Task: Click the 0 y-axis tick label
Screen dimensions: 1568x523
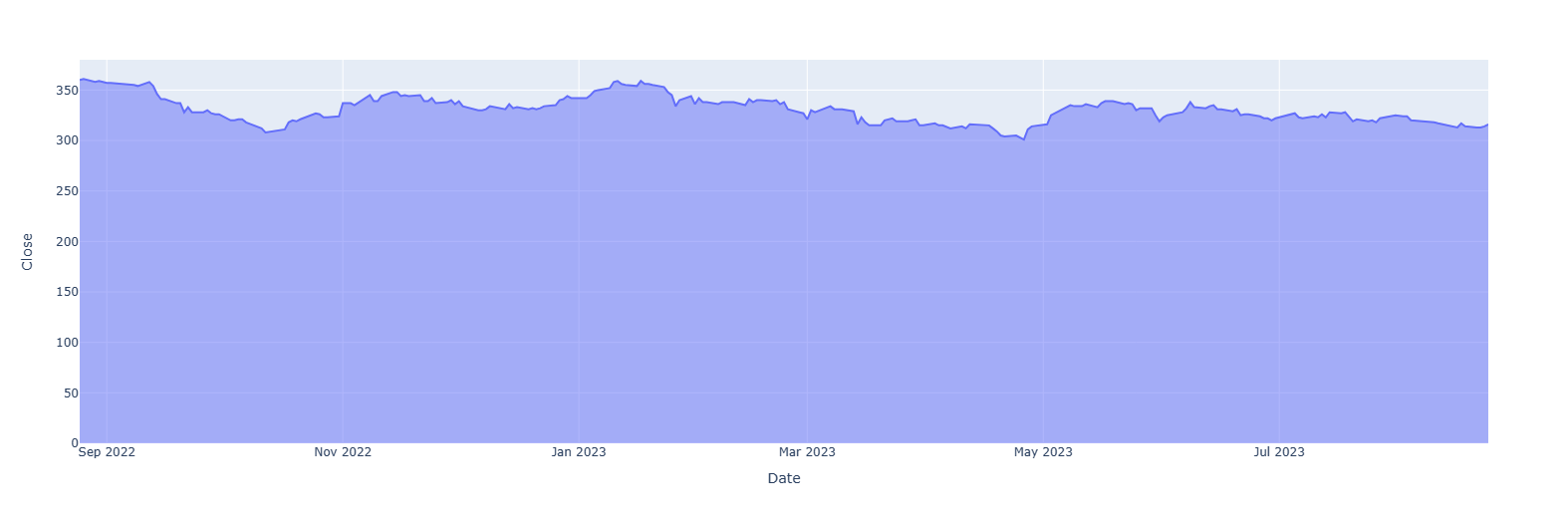Action: [74, 443]
